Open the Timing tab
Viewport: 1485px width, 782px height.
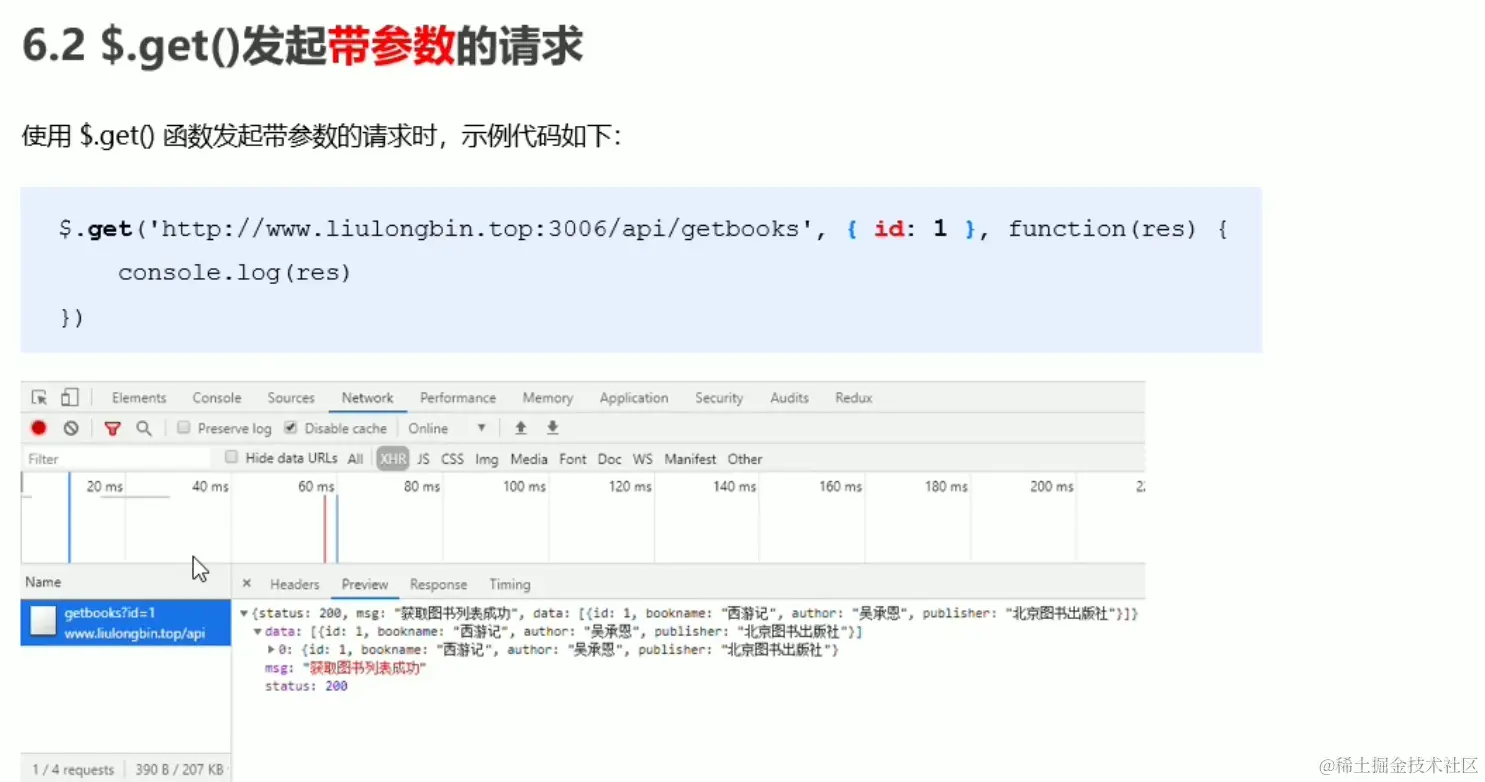click(x=510, y=584)
